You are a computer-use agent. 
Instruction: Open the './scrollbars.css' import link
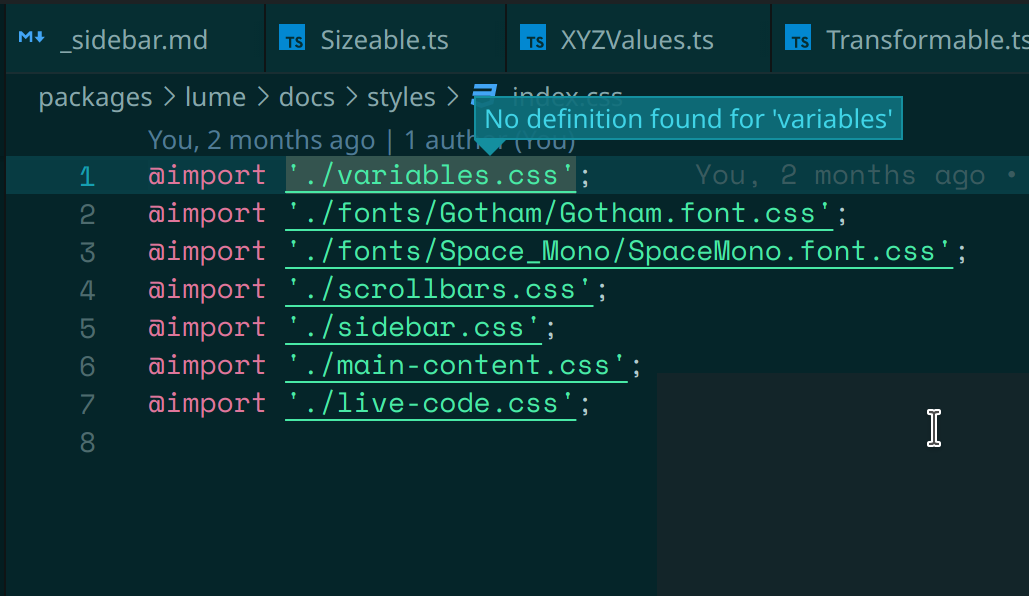[440, 289]
